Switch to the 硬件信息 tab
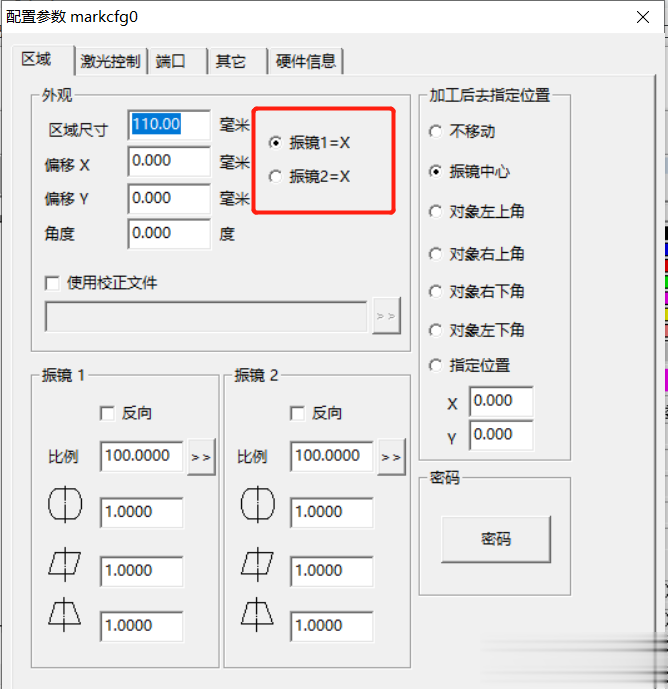 pyautogui.click(x=305, y=61)
